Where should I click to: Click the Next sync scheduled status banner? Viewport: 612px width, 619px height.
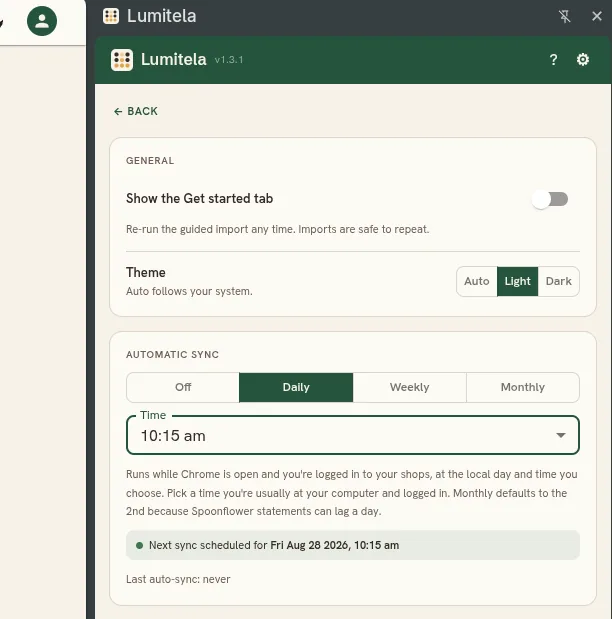[353, 545]
